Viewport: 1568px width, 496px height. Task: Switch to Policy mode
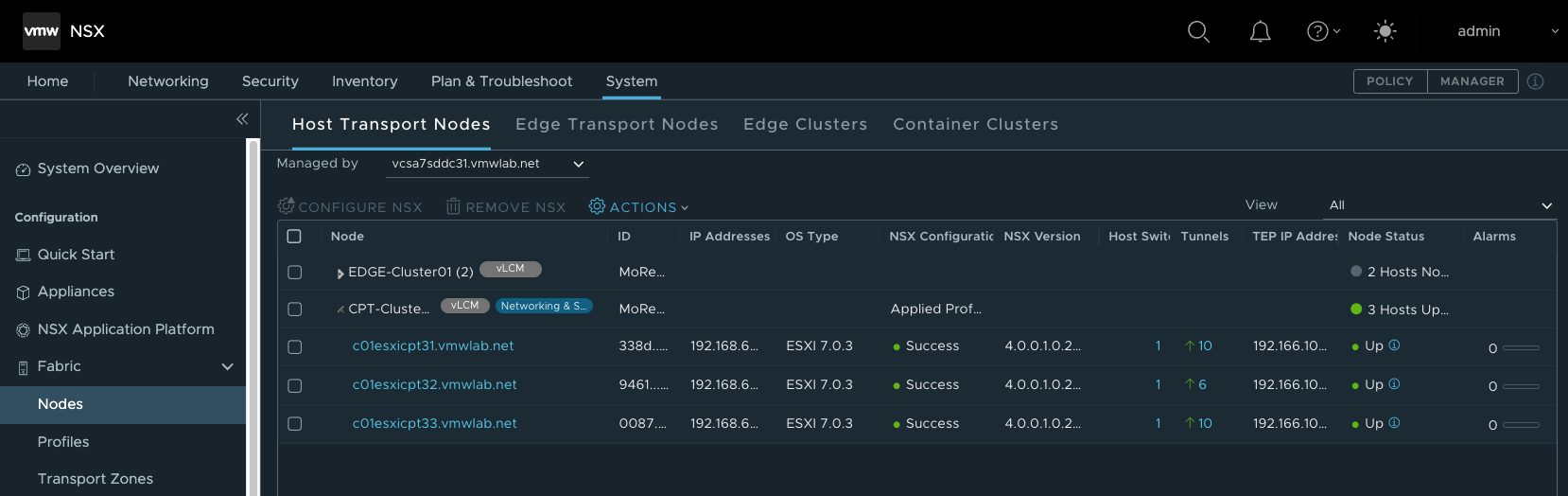[x=1390, y=81]
